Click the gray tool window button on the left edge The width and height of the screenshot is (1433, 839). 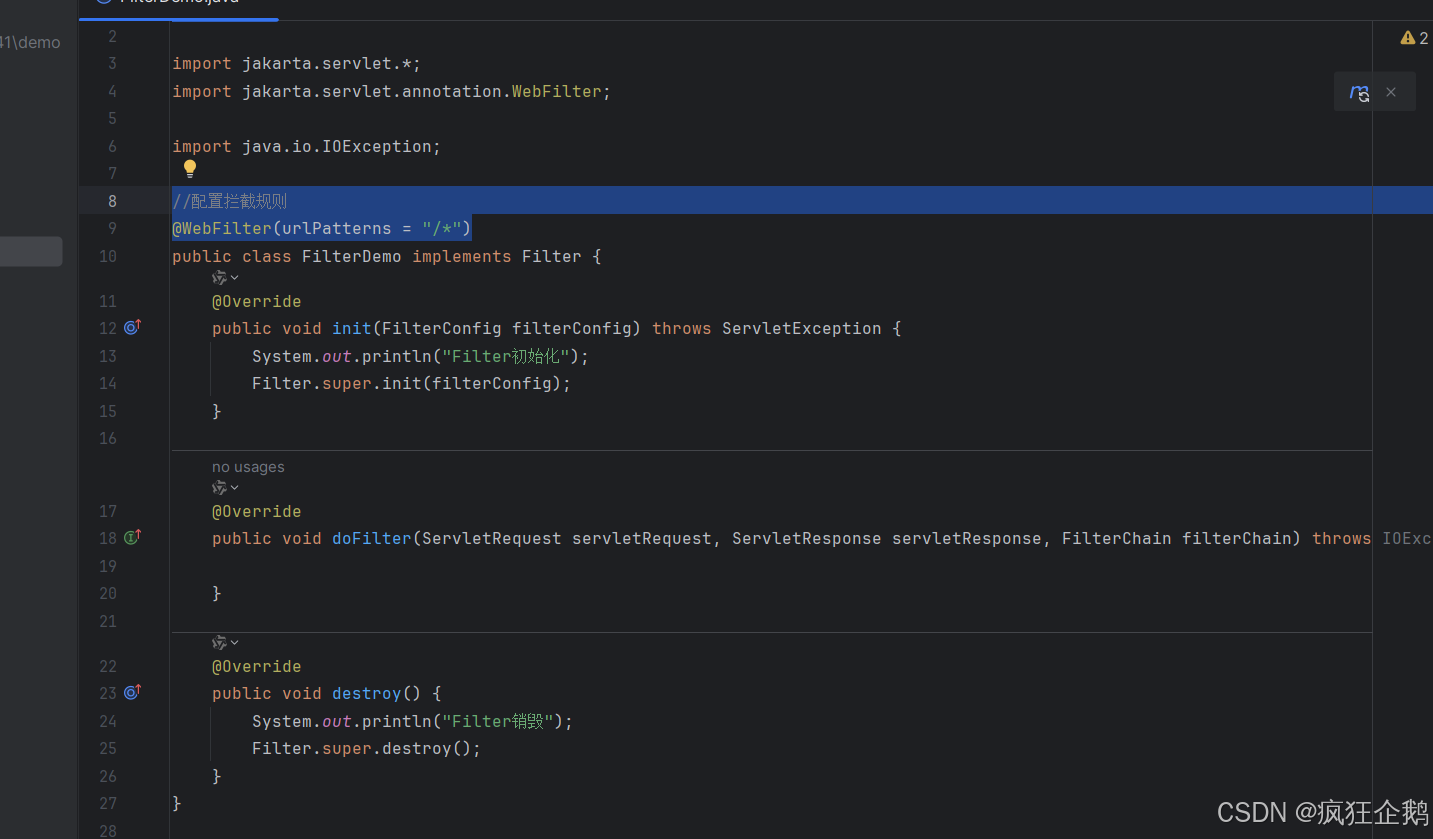point(30,251)
